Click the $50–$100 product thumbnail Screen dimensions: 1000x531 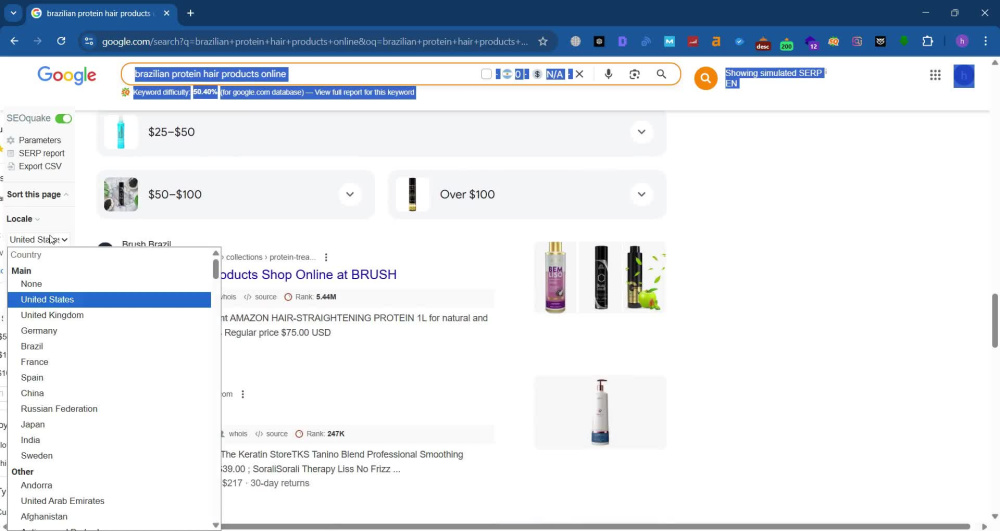click(x=121, y=194)
